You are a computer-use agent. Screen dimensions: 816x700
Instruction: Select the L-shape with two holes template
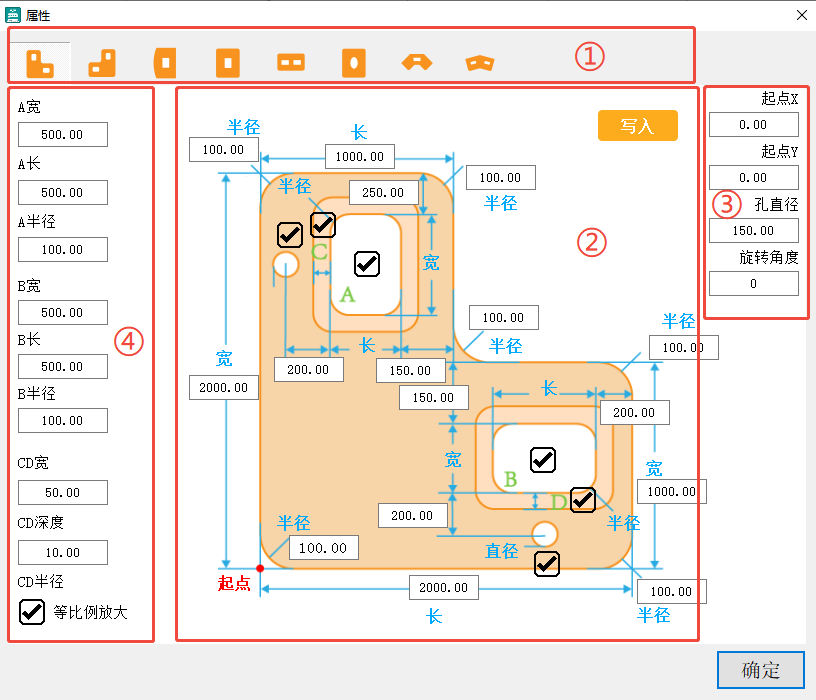[x=40, y=63]
